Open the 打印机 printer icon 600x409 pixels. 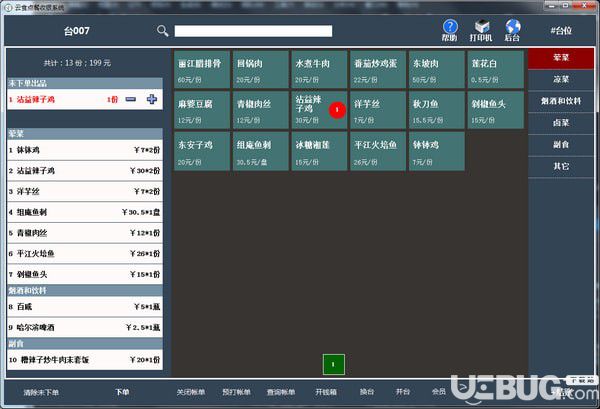point(481,30)
